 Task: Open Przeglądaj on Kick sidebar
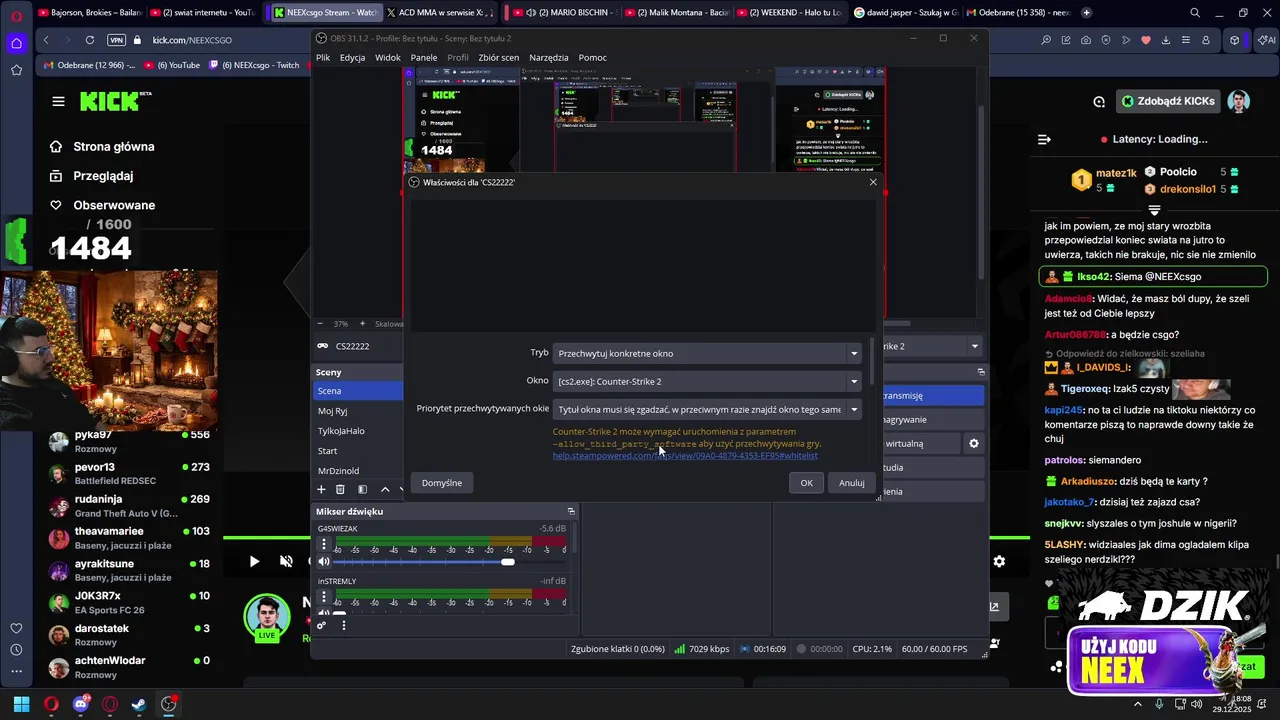pyautogui.click(x=92, y=176)
